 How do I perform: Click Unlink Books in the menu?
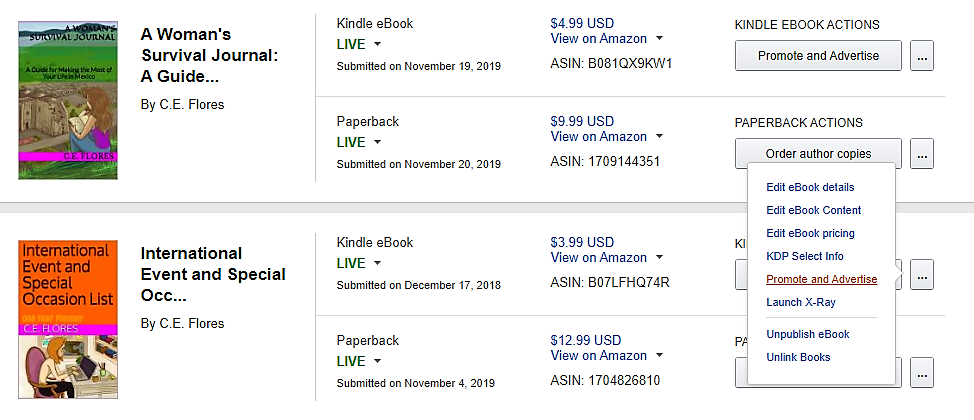[798, 357]
